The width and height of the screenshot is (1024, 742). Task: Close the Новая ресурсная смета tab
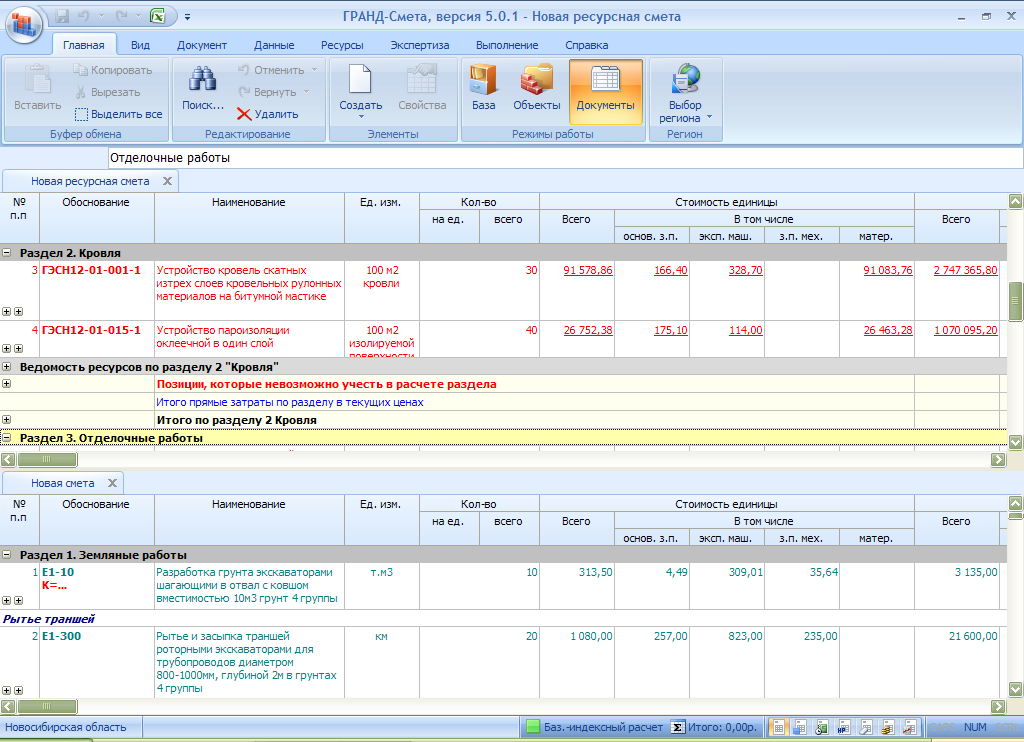167,181
